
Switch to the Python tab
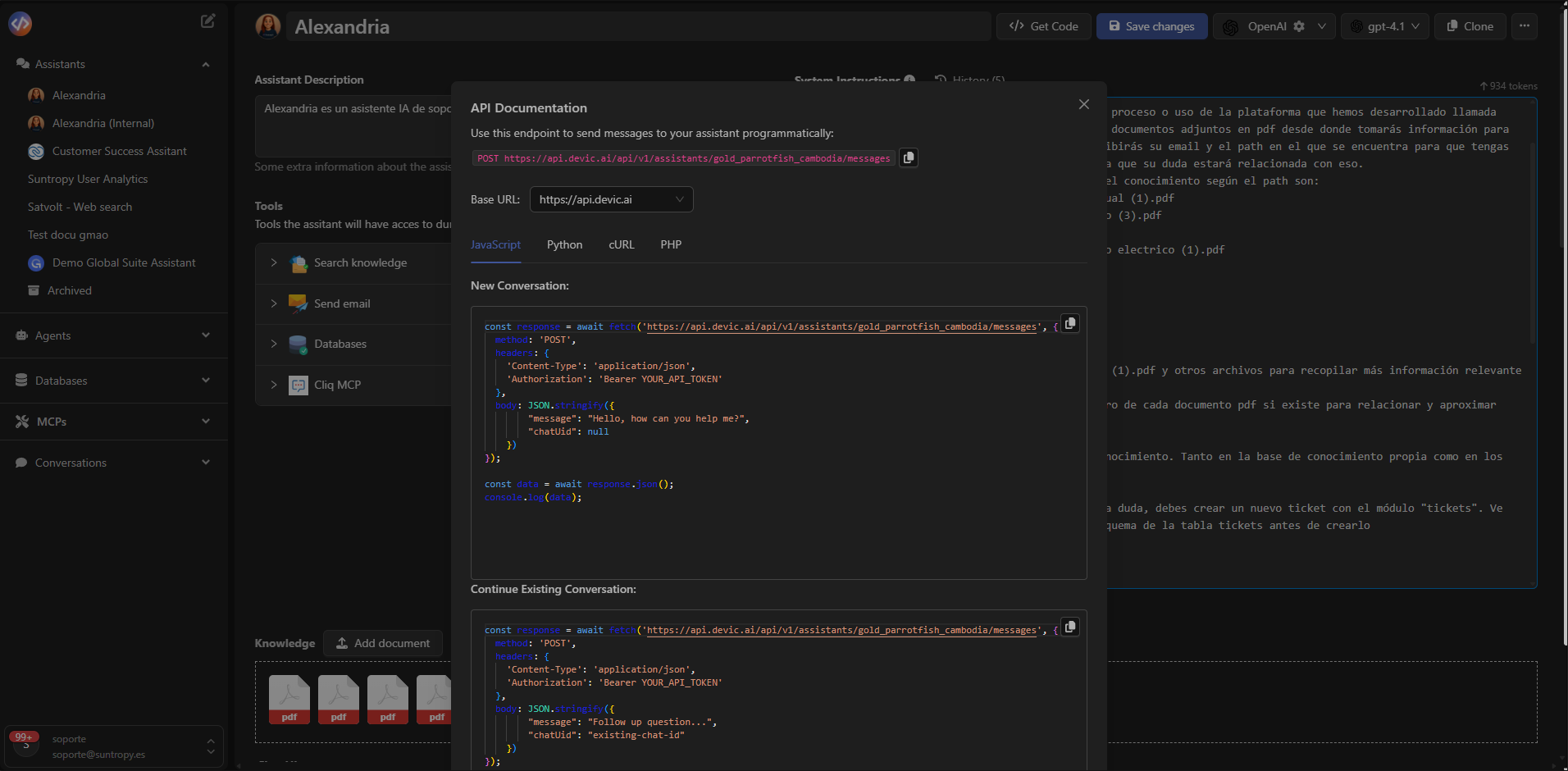pos(564,244)
